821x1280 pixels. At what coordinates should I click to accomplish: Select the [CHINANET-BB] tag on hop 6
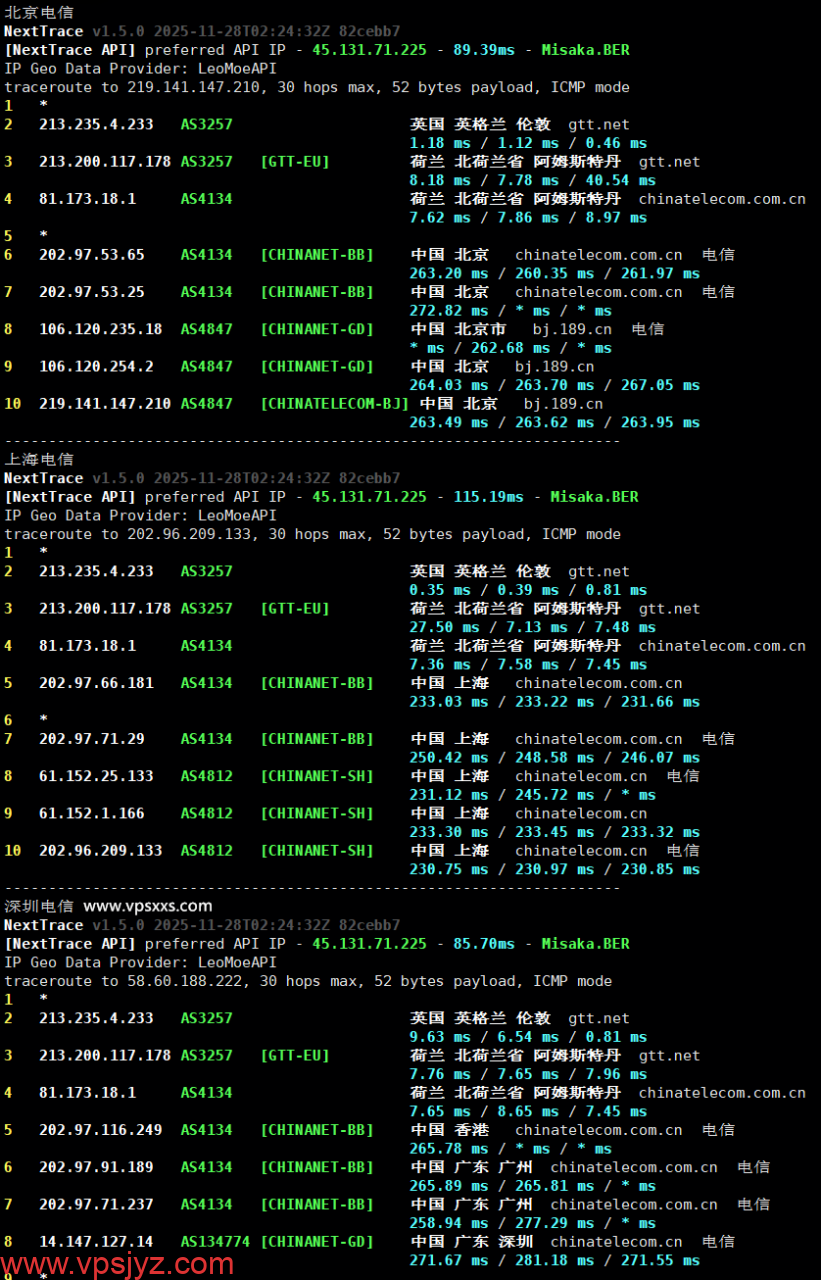[x=317, y=254]
